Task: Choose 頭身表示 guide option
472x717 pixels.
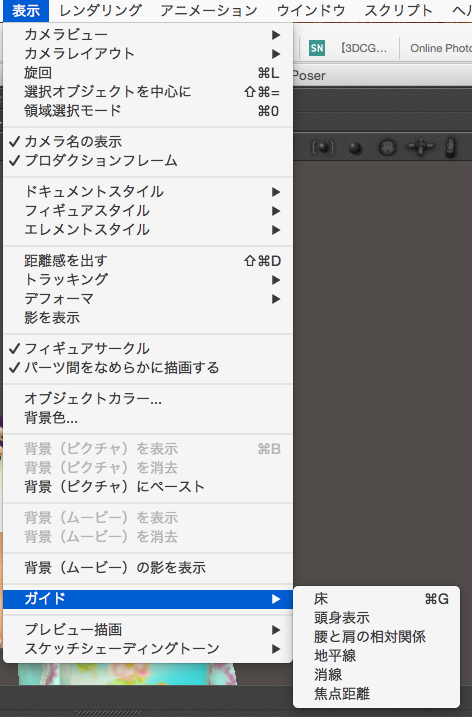Action: pyautogui.click(x=376, y=618)
